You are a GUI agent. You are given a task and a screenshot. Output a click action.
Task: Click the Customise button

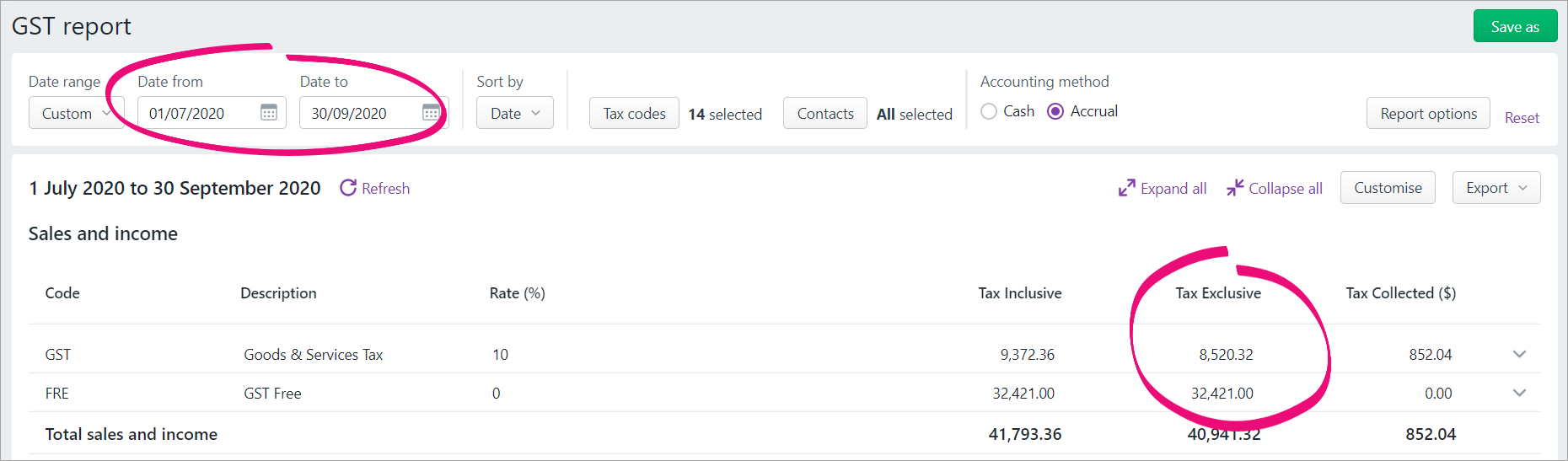point(1388,188)
